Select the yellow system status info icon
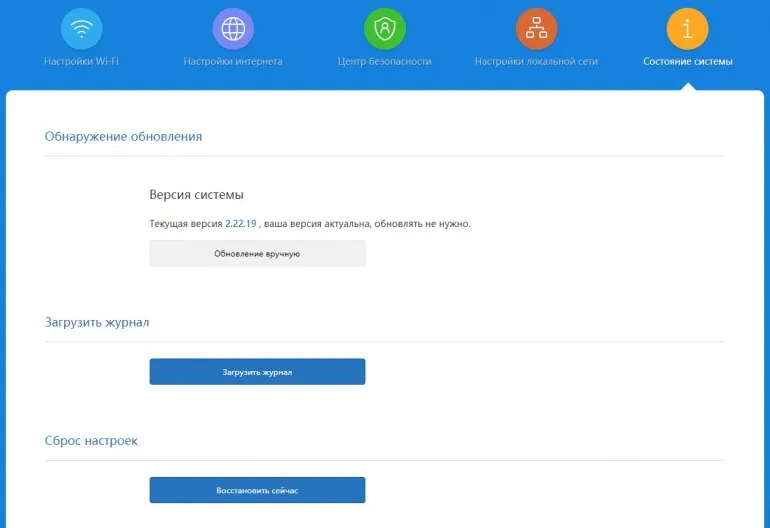The width and height of the screenshot is (770, 528). coord(687,28)
